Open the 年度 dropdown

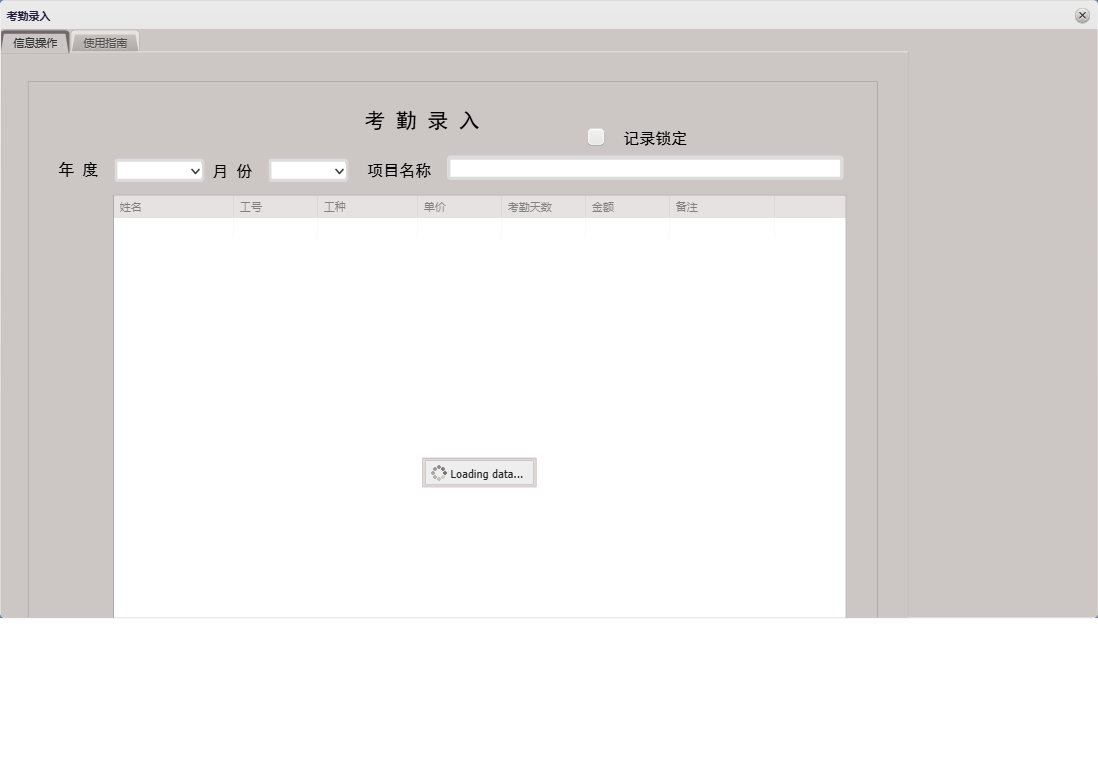click(158, 170)
